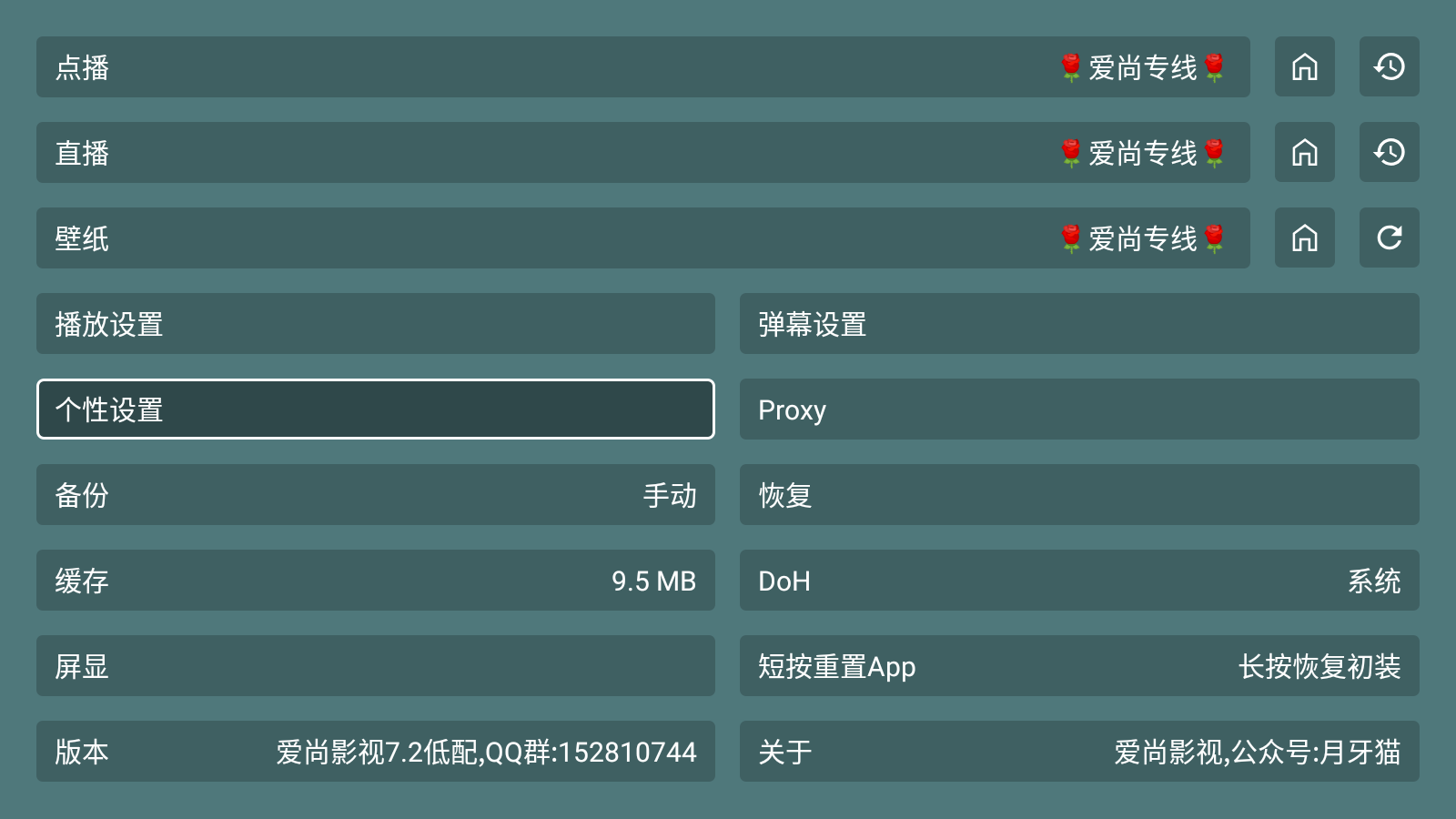Open home icon for 点播 source

1304,66
